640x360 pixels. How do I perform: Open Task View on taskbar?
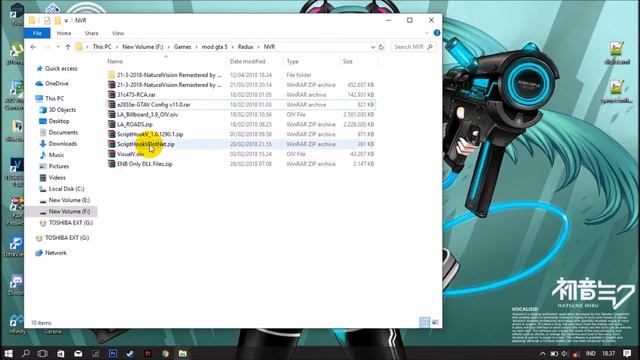42,353
